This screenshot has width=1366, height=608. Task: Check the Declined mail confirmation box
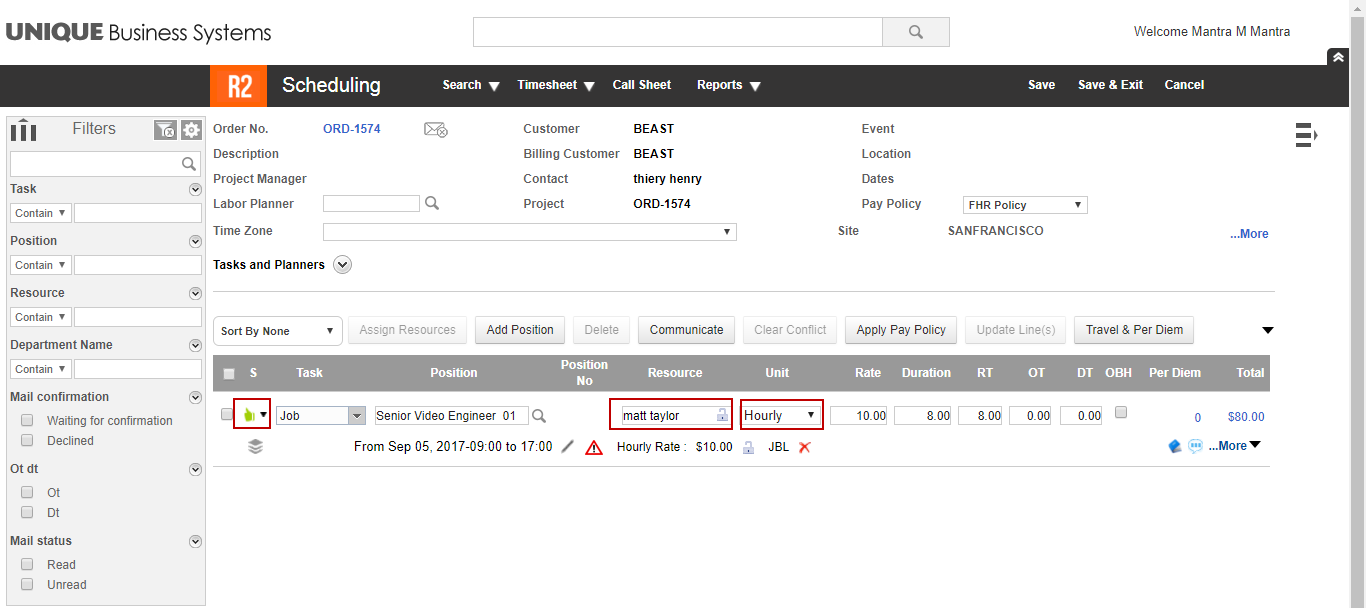pyautogui.click(x=28, y=441)
